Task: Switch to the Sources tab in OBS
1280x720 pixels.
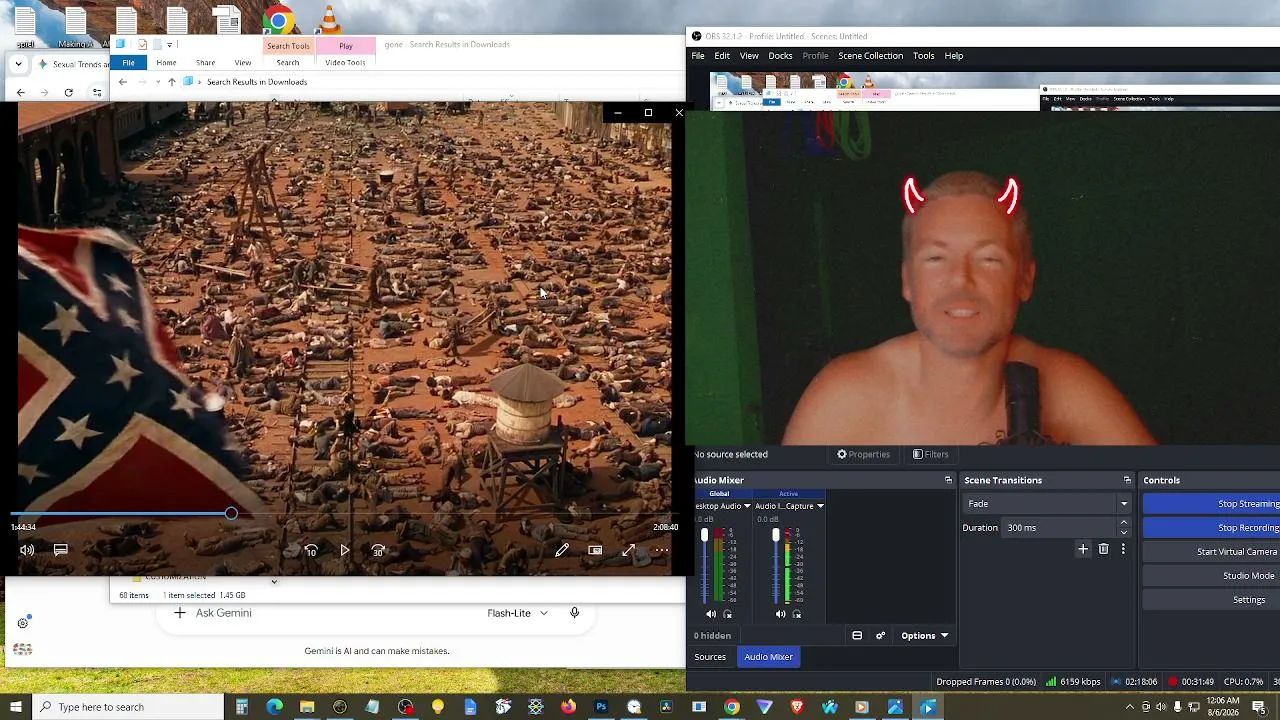Action: (710, 657)
